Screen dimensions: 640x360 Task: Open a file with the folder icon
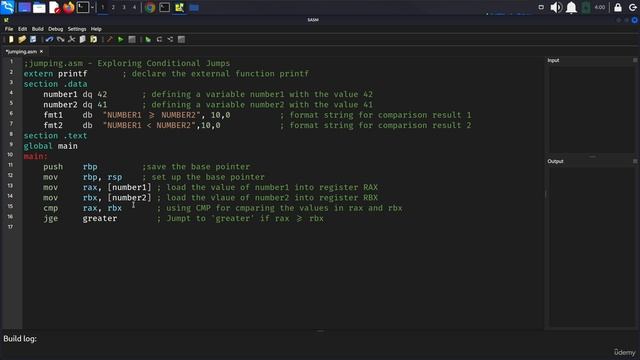coord(22,40)
